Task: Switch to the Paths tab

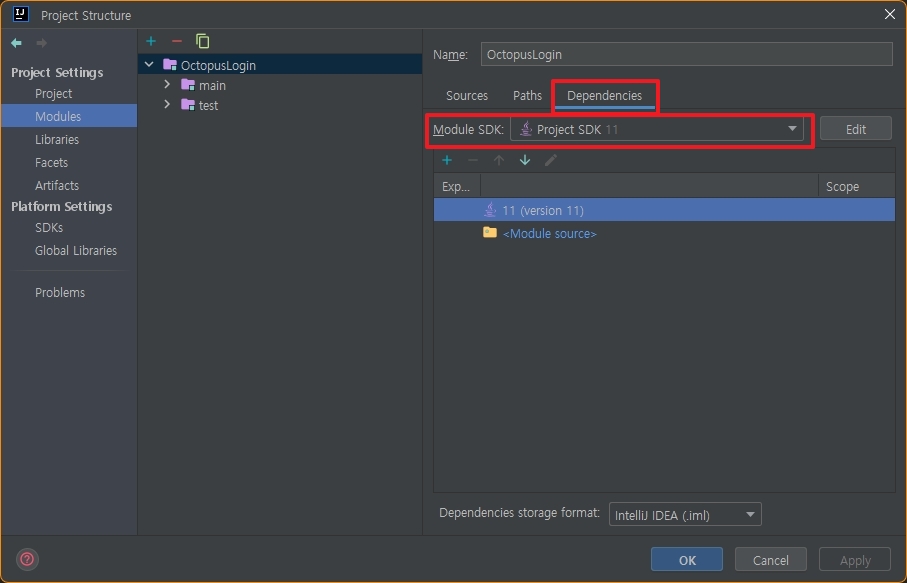Action: click(528, 95)
